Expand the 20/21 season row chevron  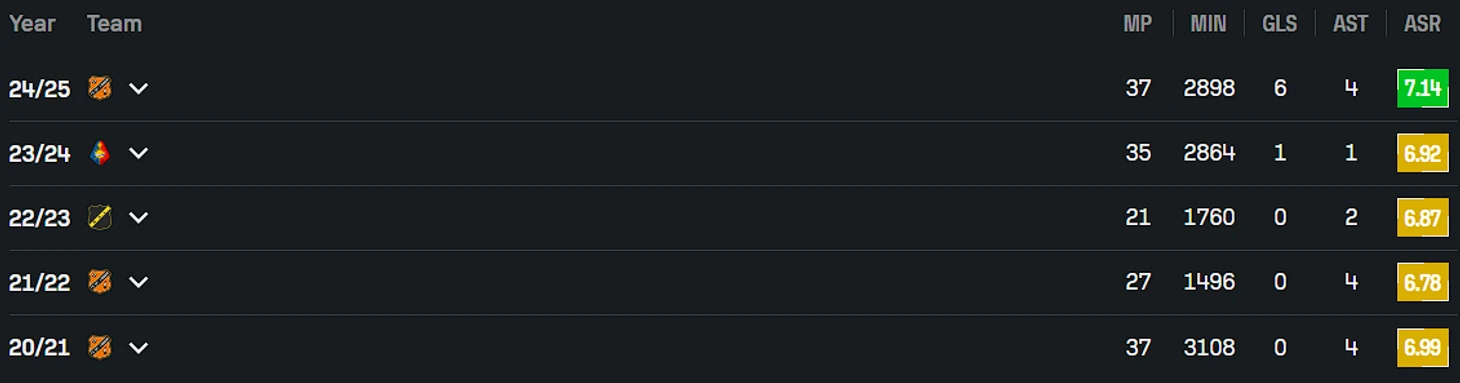pyautogui.click(x=138, y=347)
